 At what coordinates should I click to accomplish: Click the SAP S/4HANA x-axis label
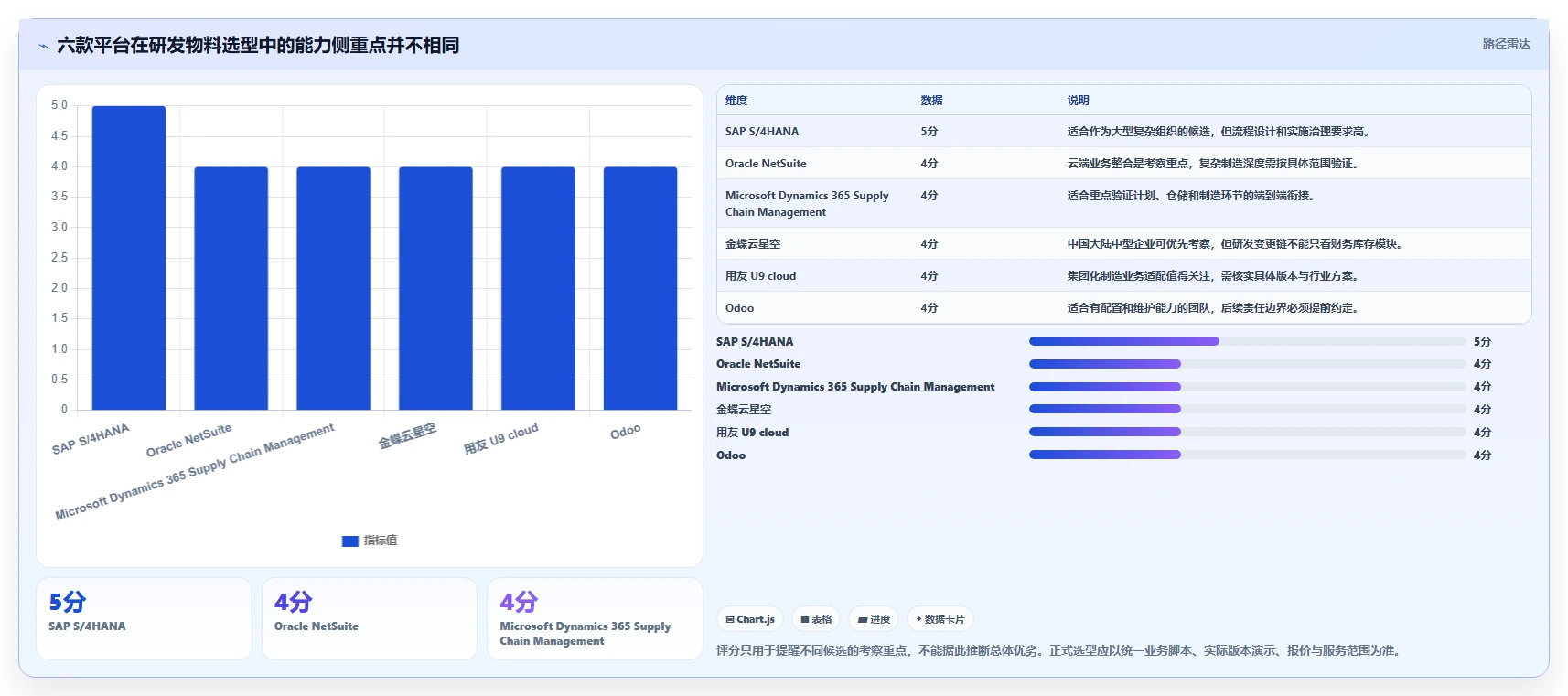(91, 440)
